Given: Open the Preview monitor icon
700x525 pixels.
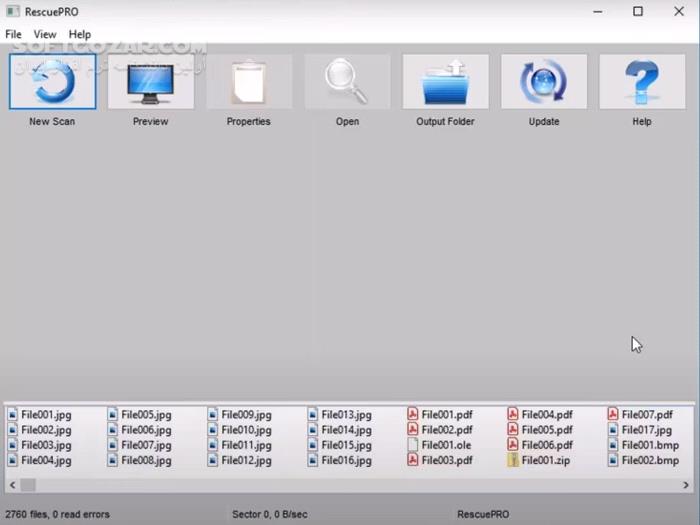Looking at the screenshot, I should (x=150, y=82).
